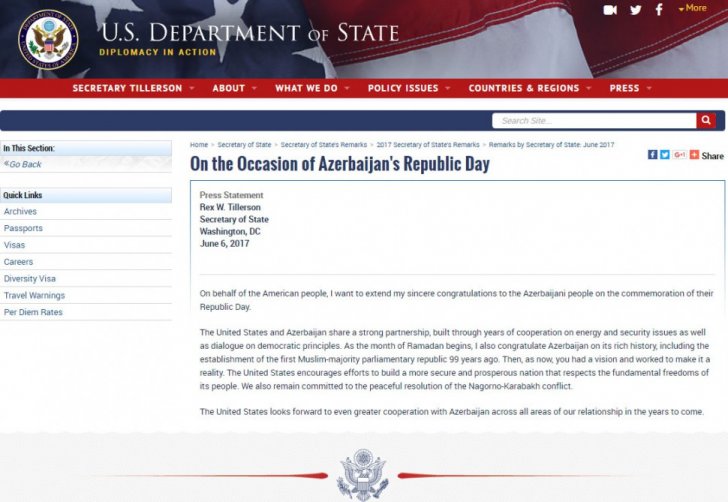This screenshot has width=728, height=502.
Task: Go to Remarks by Secretary of State: June 2017 breadcrumb
Action: tap(552, 145)
